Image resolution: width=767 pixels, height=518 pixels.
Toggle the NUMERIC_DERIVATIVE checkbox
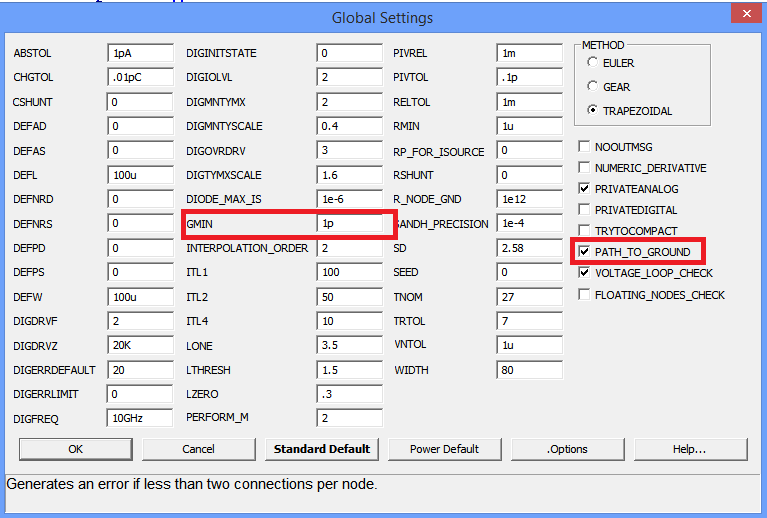[585, 168]
